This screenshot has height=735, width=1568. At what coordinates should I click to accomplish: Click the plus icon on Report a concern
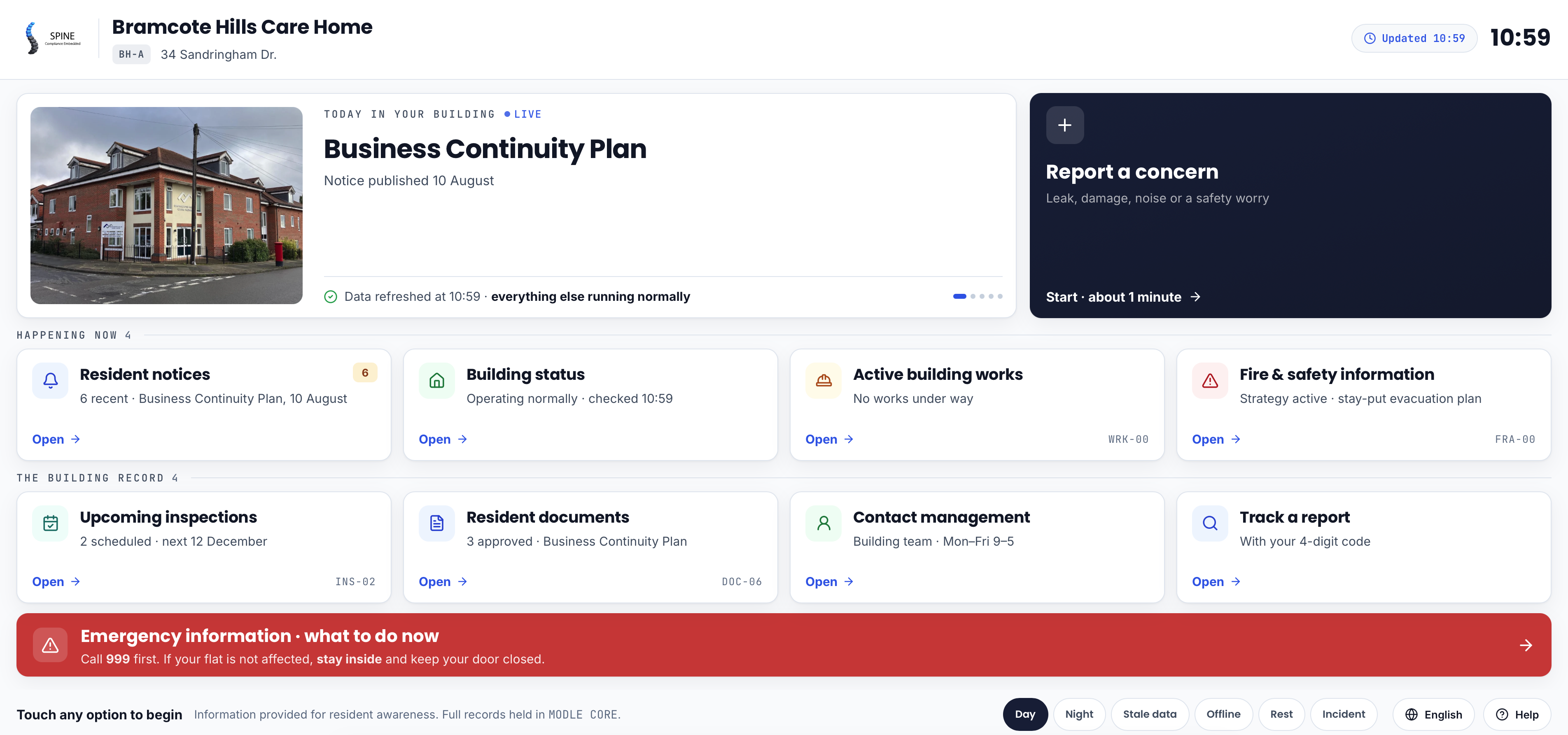(1064, 126)
